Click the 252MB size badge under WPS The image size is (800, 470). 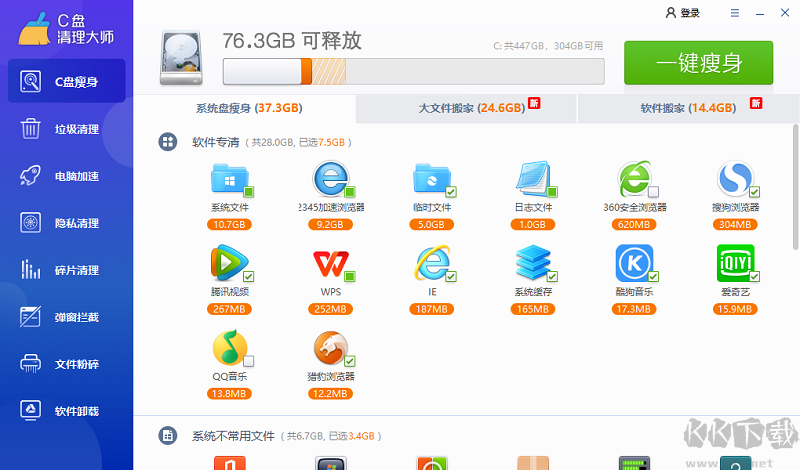pos(330,309)
